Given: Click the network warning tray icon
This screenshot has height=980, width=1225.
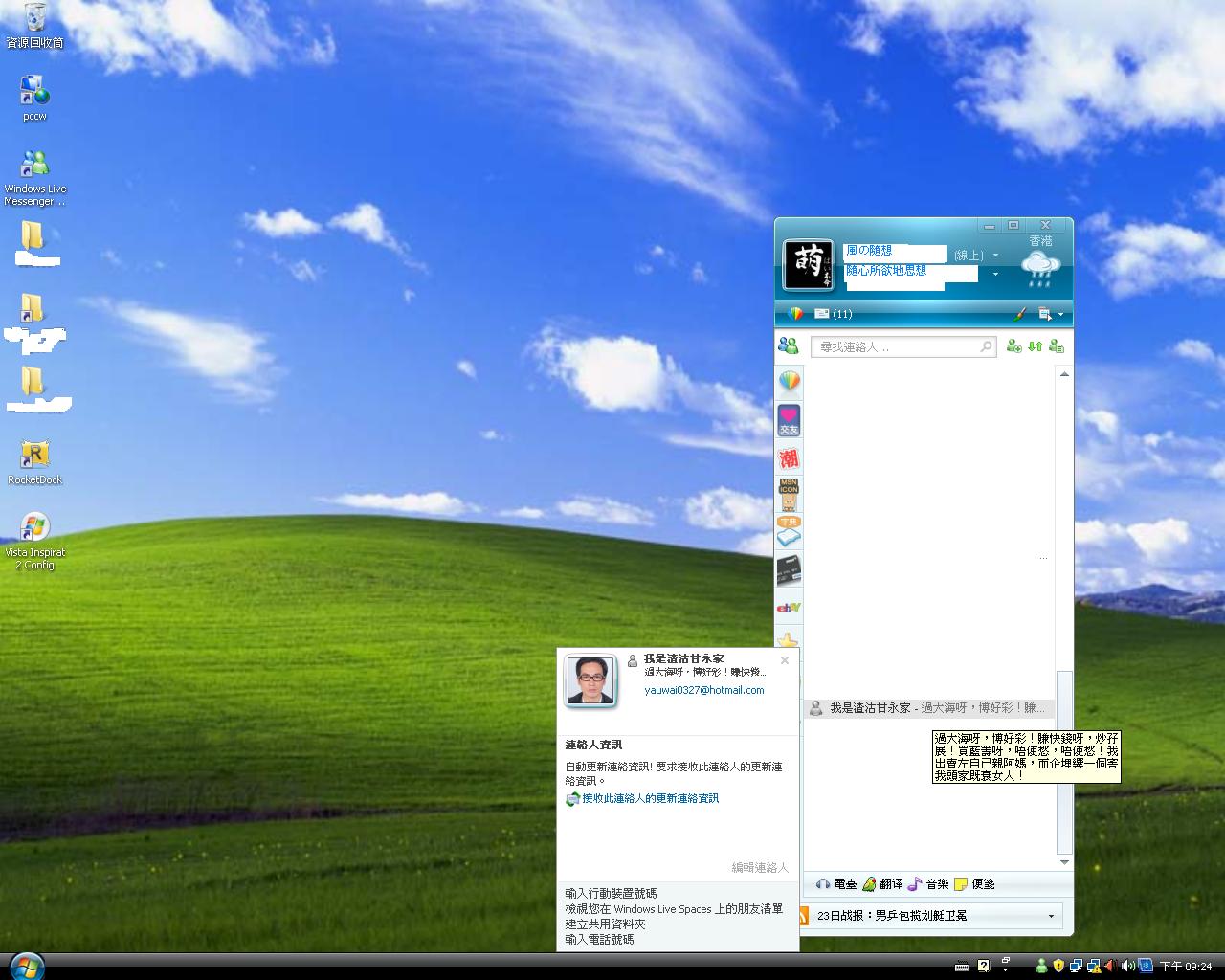Looking at the screenshot, I should [x=1092, y=967].
